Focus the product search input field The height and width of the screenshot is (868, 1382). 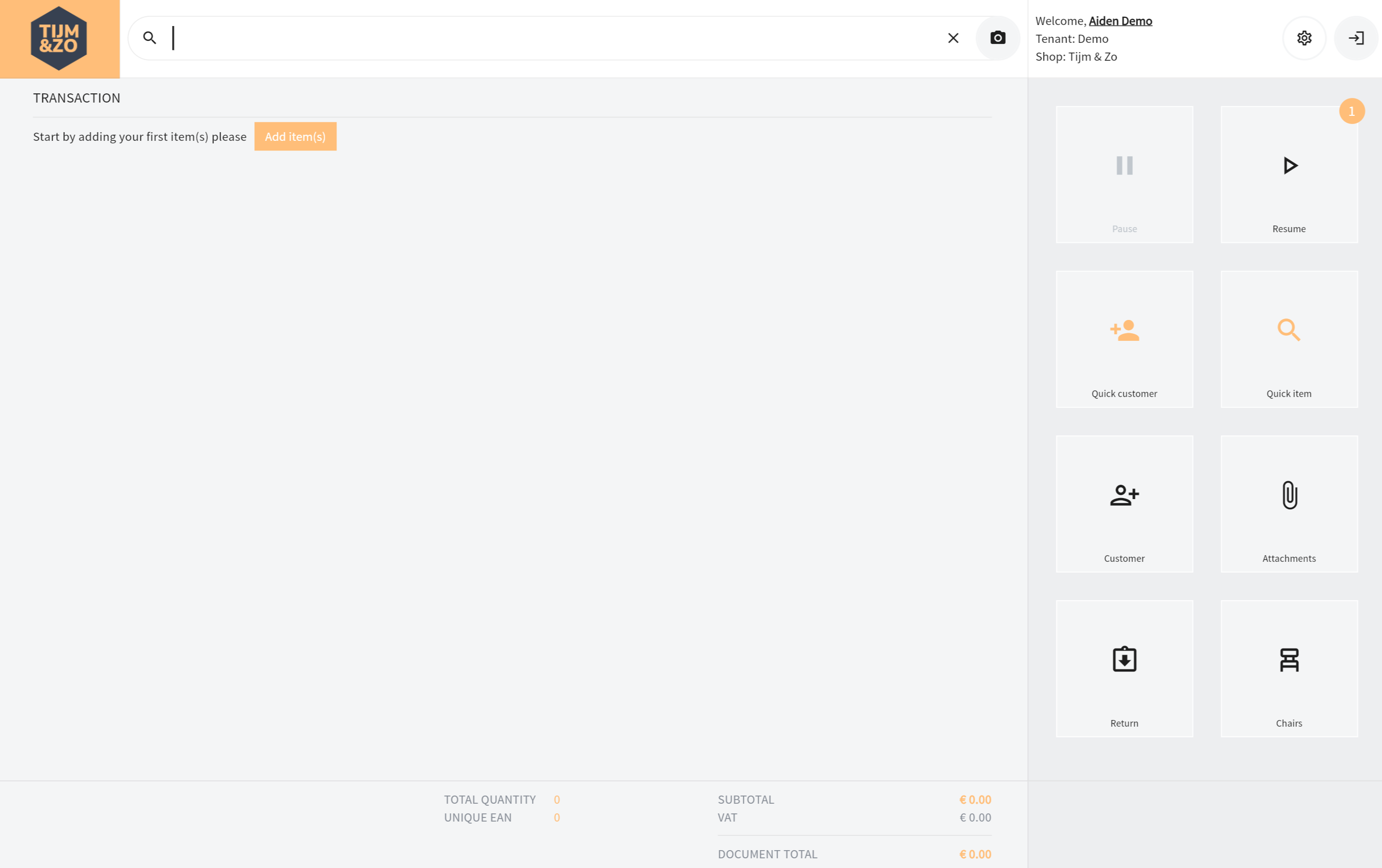click(x=551, y=38)
